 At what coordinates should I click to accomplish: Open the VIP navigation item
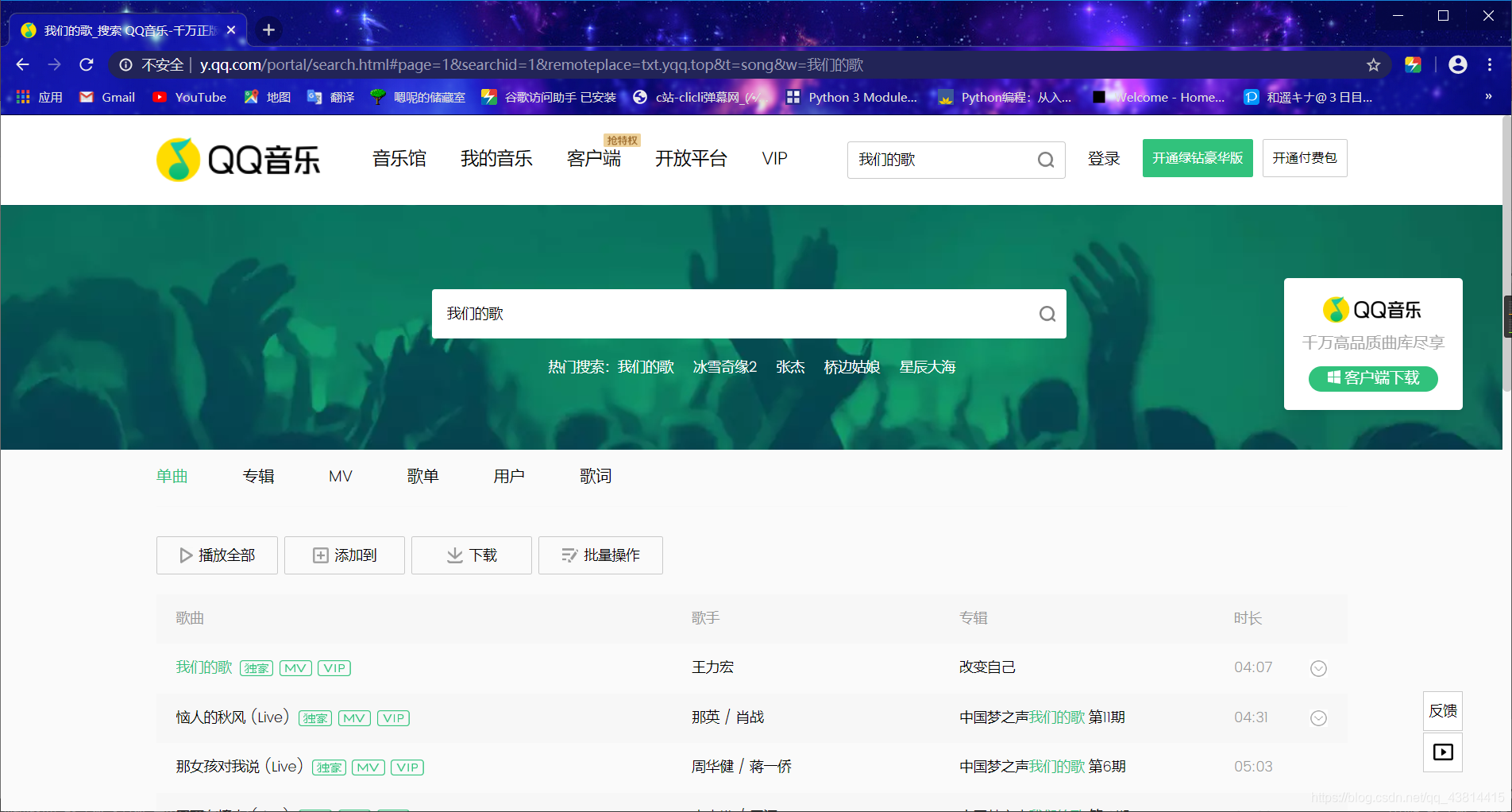[x=775, y=159]
